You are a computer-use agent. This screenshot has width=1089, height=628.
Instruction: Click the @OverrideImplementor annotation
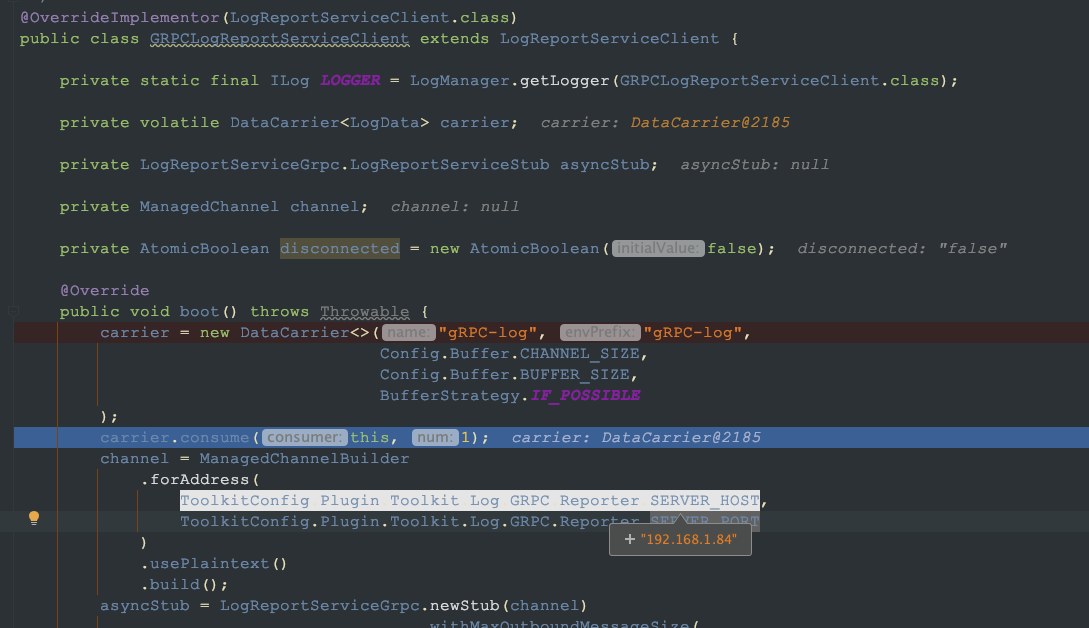tap(119, 18)
